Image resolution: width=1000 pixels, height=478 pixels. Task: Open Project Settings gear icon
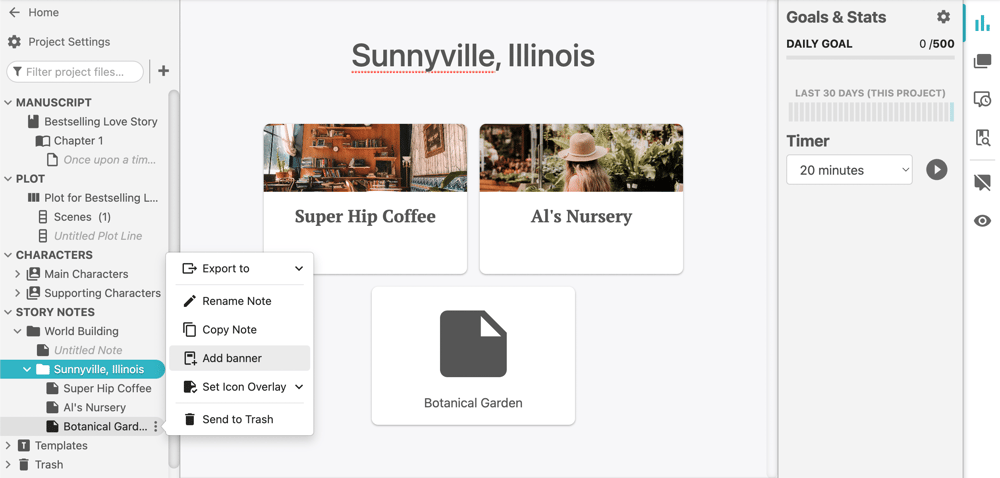click(x=14, y=42)
